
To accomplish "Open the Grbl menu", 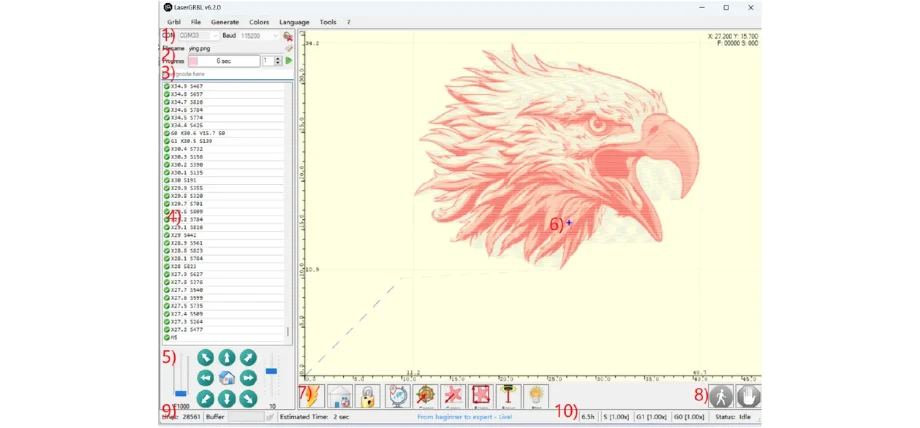I will [x=174, y=22].
